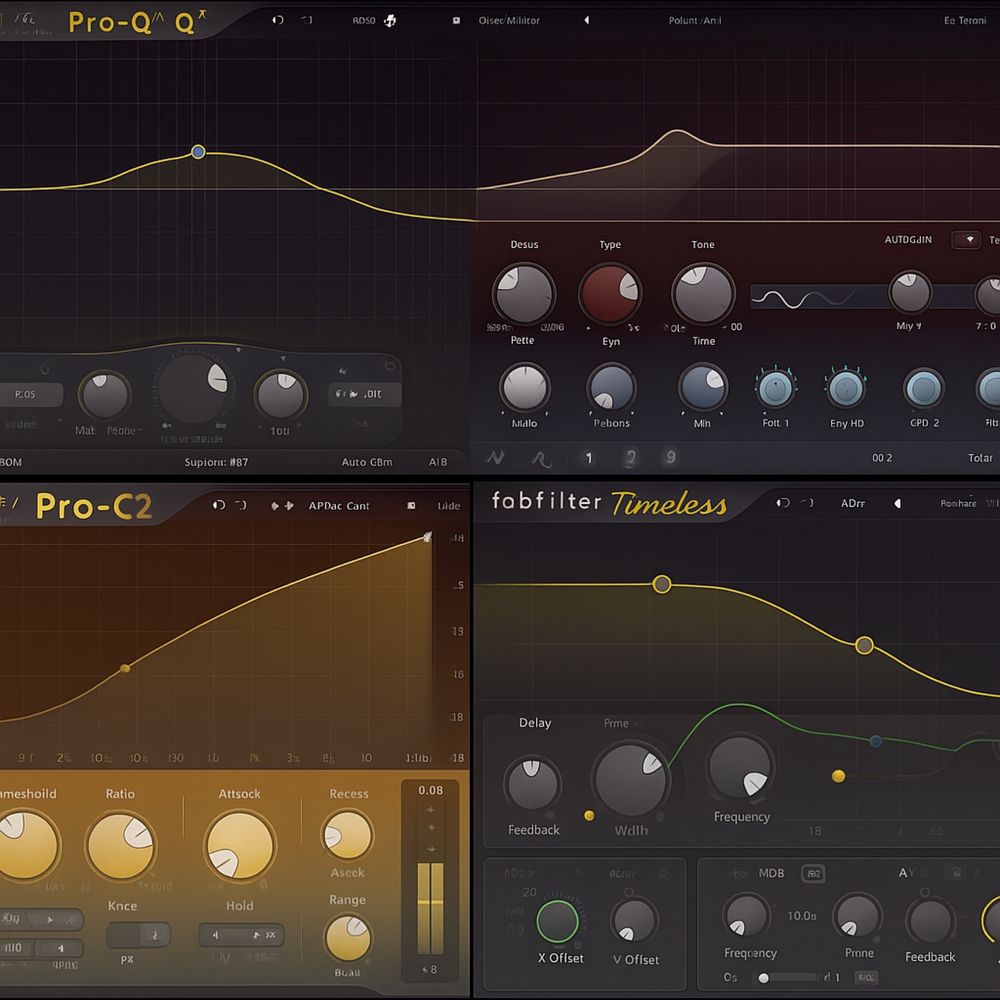Click the undo icon in the Pro-C2 header
This screenshot has height=1000, width=1000.
(x=219, y=505)
